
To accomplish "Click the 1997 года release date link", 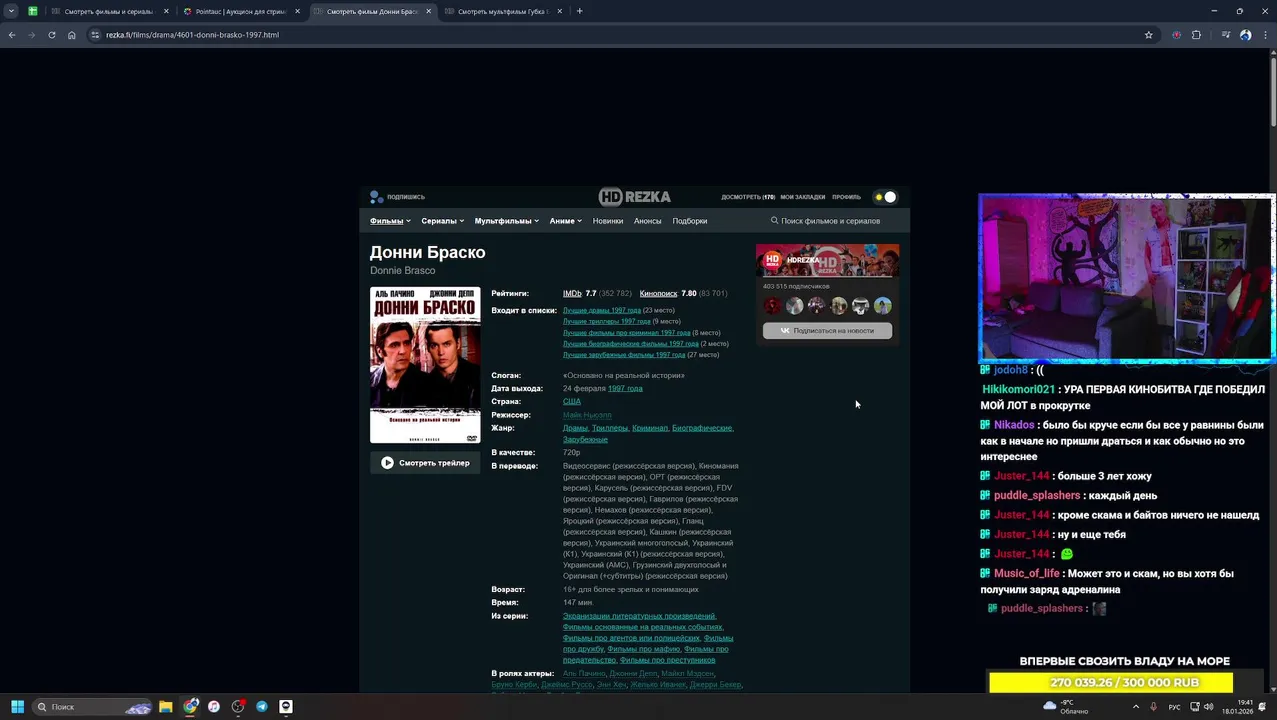I will point(625,388).
